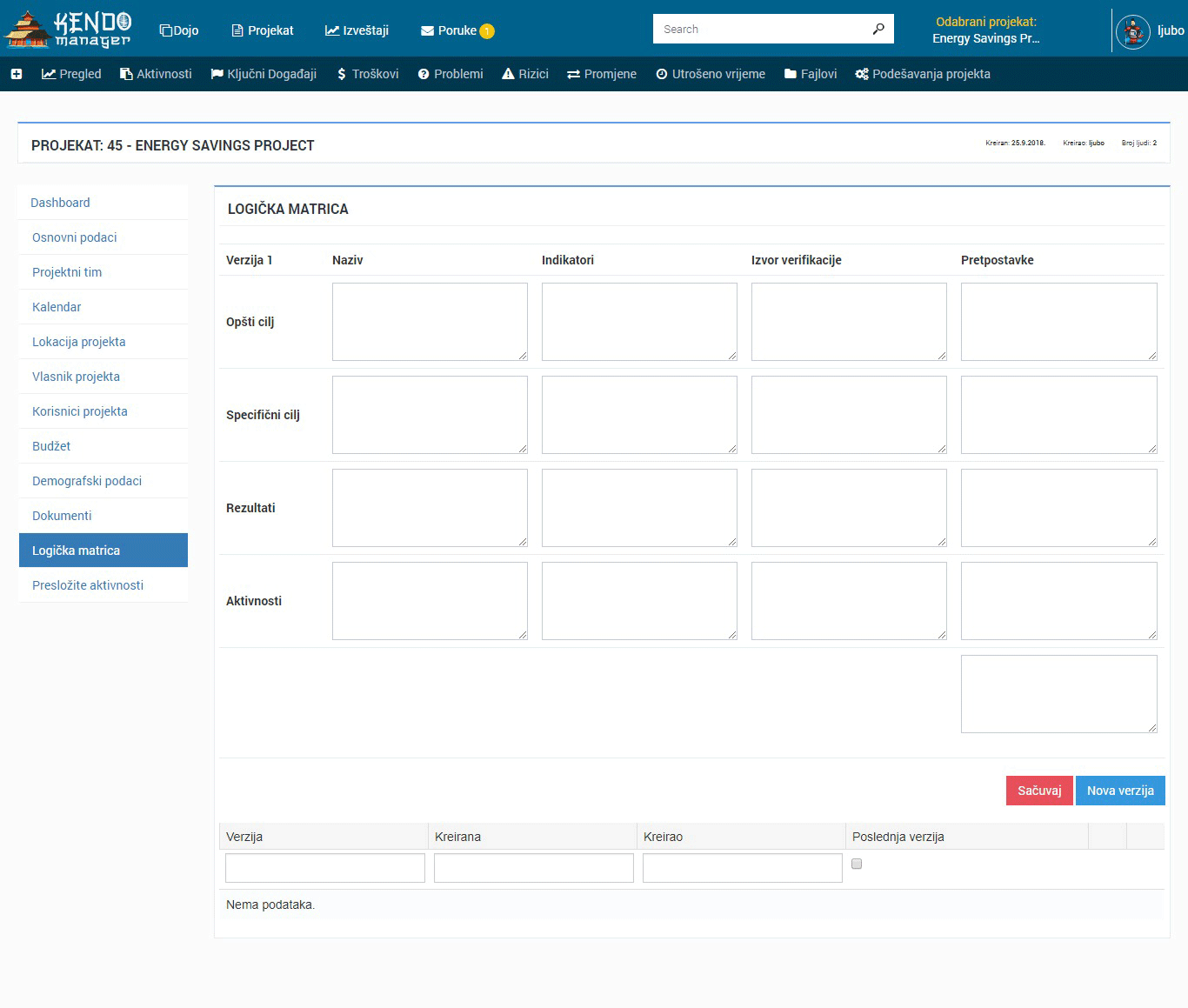Select Dashboard in sidebar
Image resolution: width=1188 pixels, height=1008 pixels.
coord(103,203)
